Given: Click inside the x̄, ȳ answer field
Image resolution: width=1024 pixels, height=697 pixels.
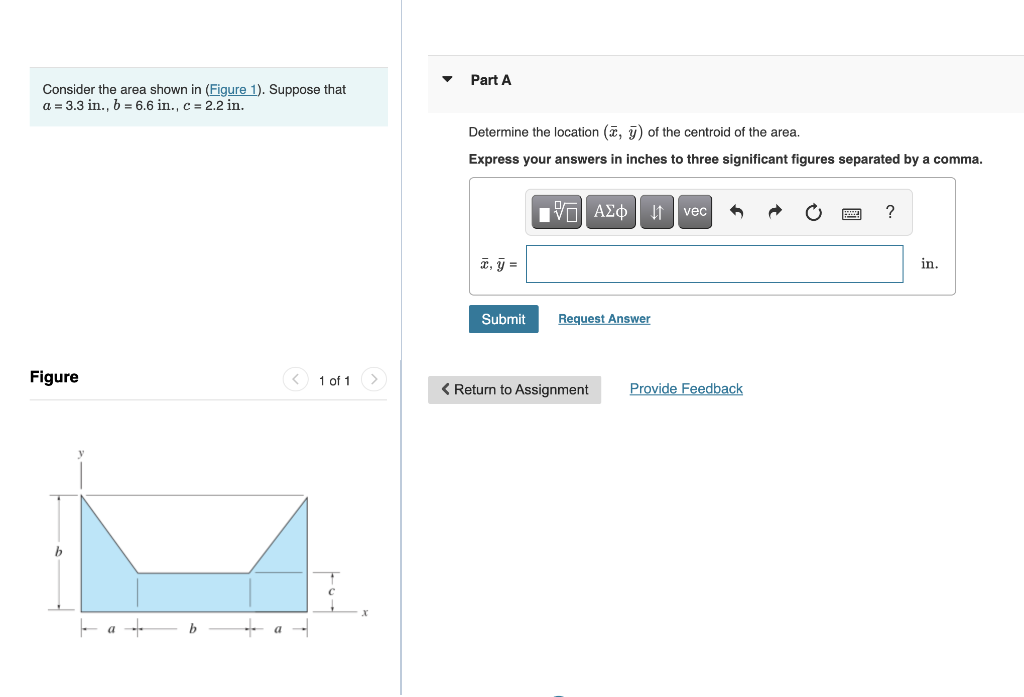Looking at the screenshot, I should (x=713, y=263).
